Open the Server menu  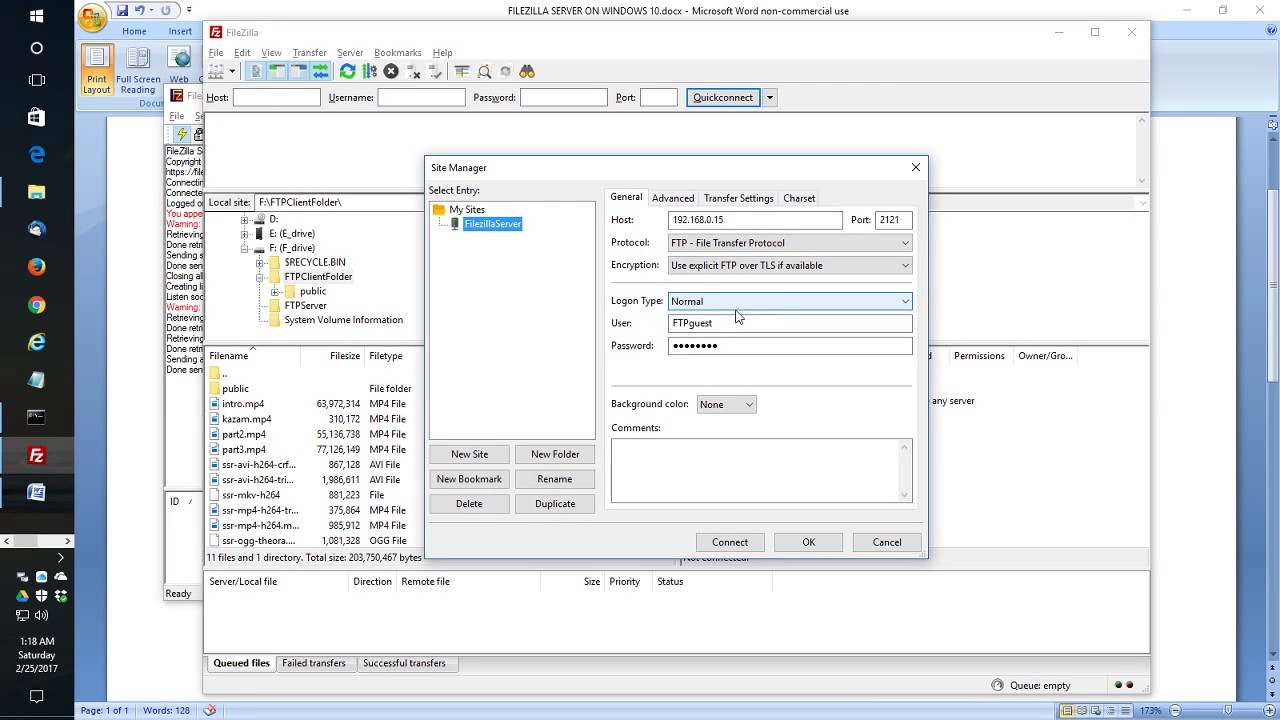click(x=350, y=52)
